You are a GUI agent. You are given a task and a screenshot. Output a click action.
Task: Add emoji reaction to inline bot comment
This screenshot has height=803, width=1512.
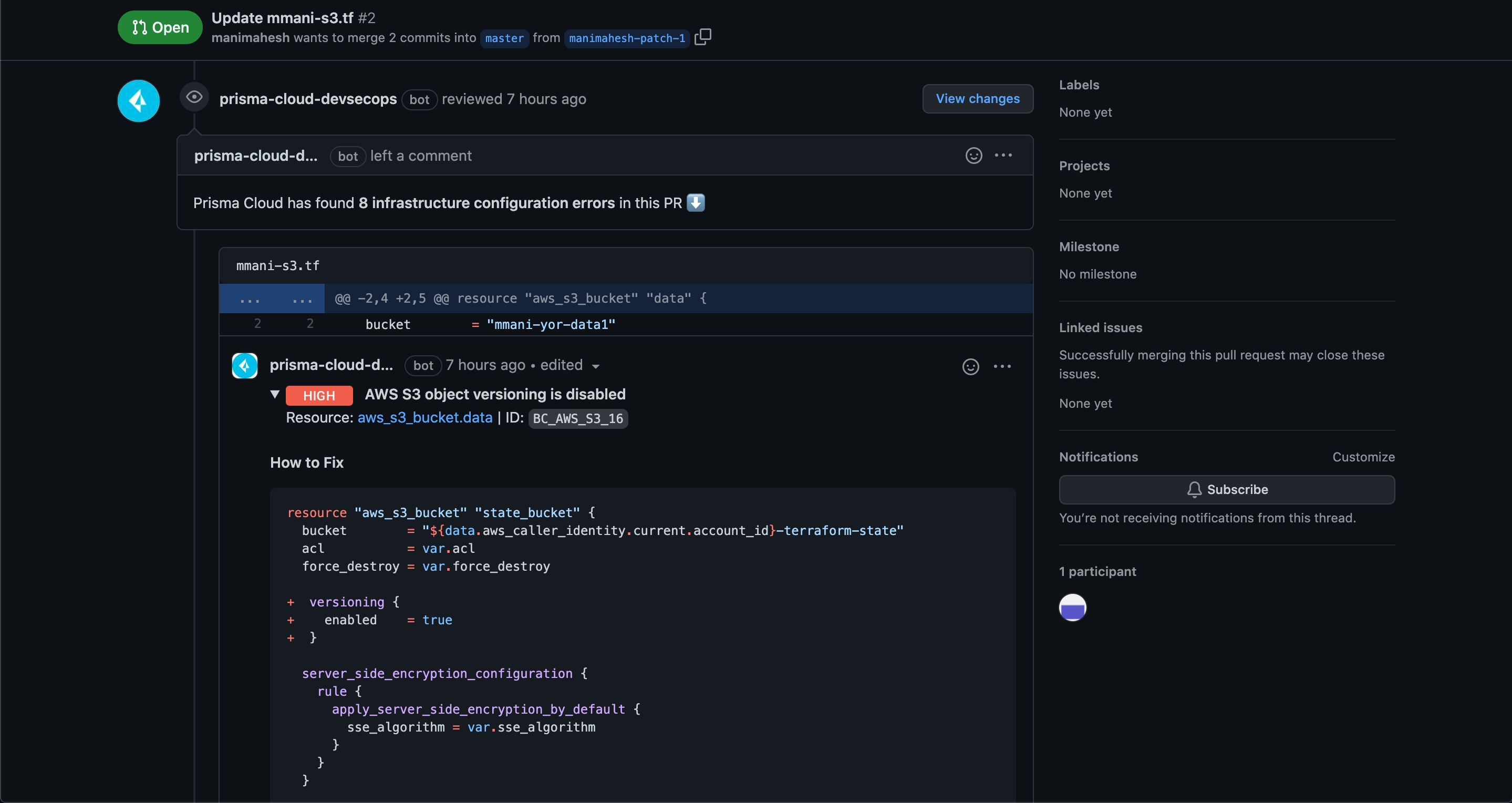click(971, 366)
